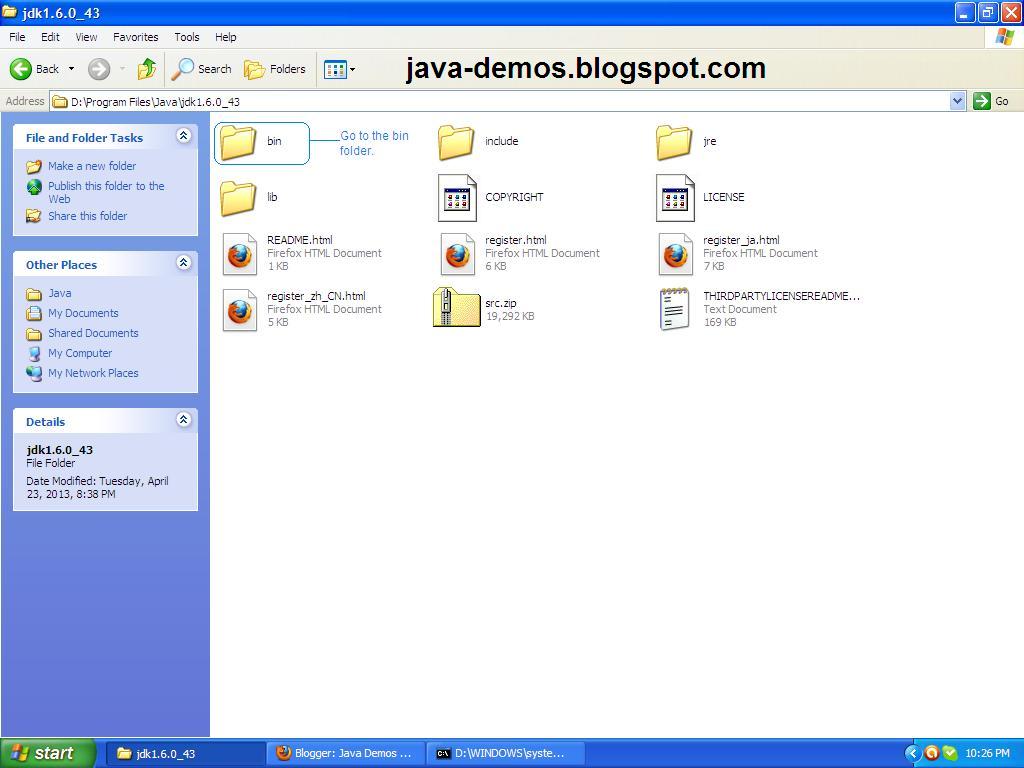Open the COPYRIGHT file
Screen dimensions: 1024x768
tap(457, 197)
